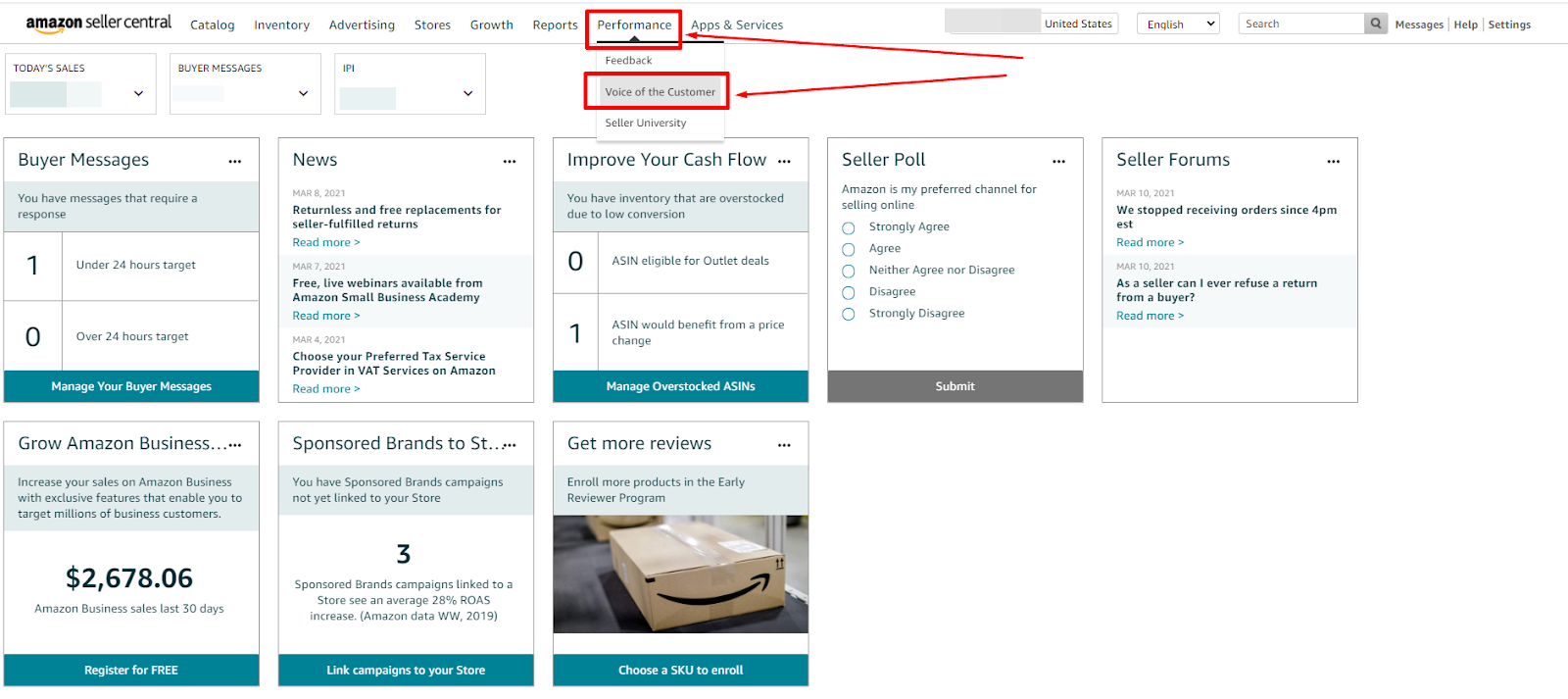Open the United States marketplace selector

tap(1078, 24)
